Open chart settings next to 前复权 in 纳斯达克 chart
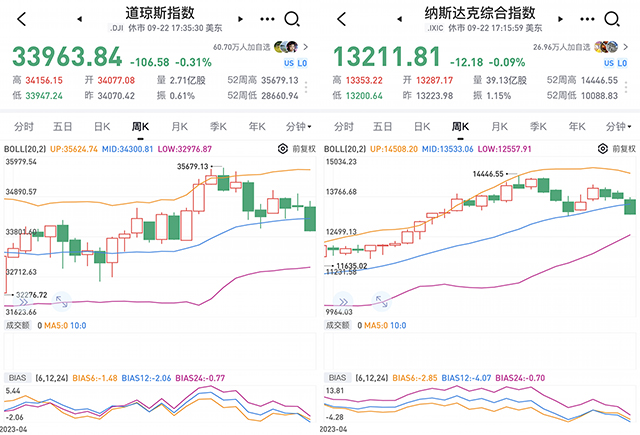Viewport: 640px width, 435px height. coord(603,149)
